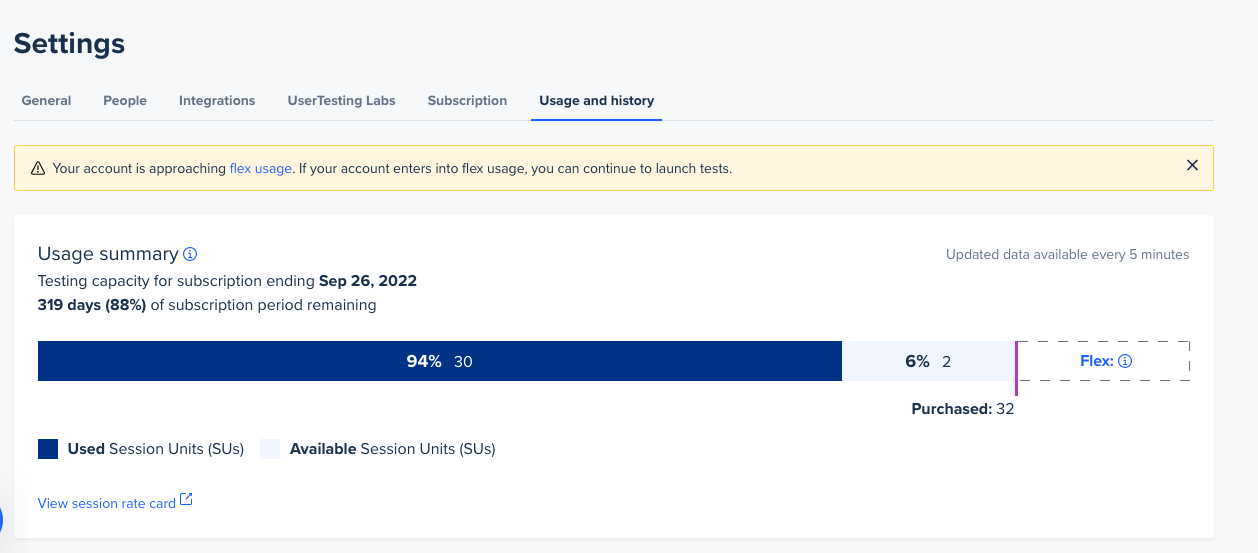Click the Used Session Units legend swatch
Viewport: 1258px width, 553px height.
(48, 449)
